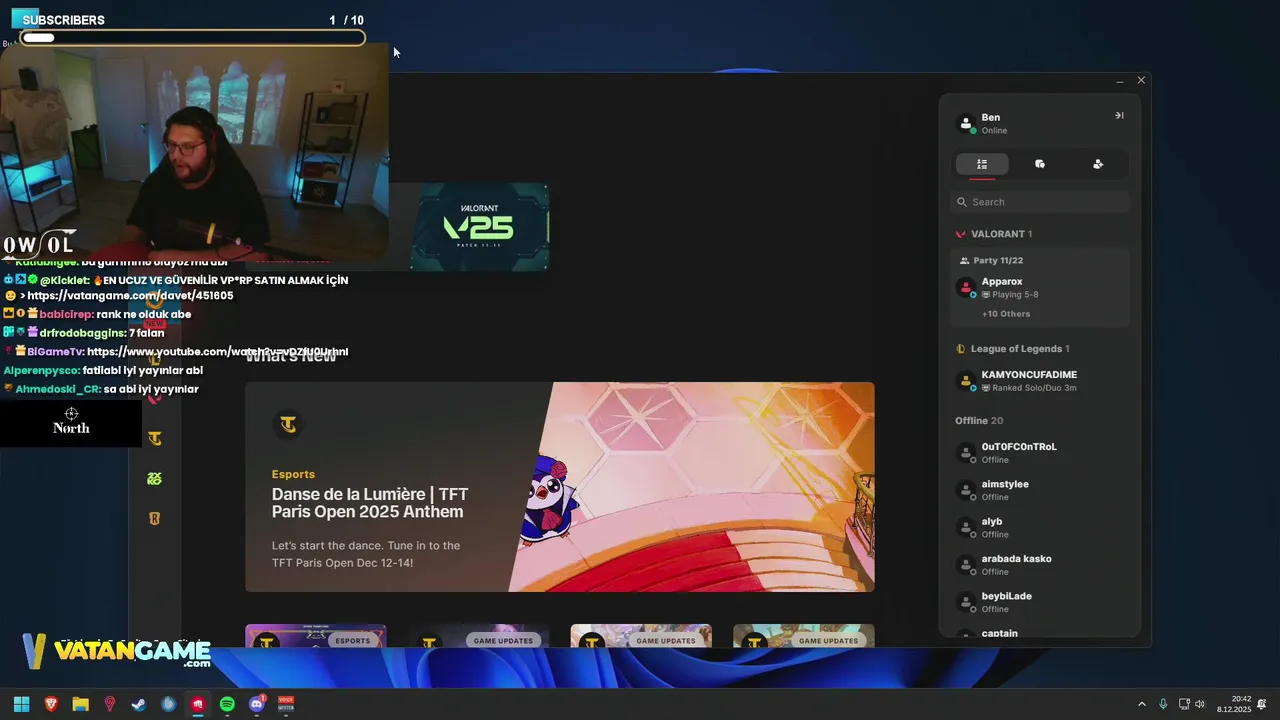This screenshot has height=720, width=1280.
Task: Click arabada kasko's avatar icon
Action: pyautogui.click(x=966, y=565)
